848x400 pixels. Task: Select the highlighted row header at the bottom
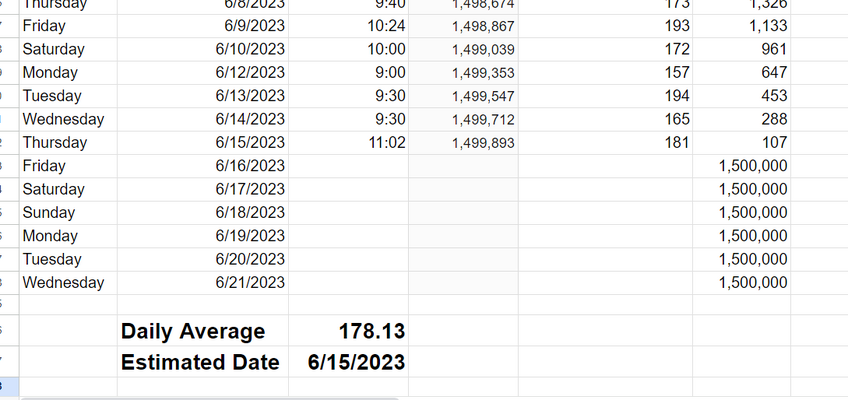pyautogui.click(x=9, y=386)
